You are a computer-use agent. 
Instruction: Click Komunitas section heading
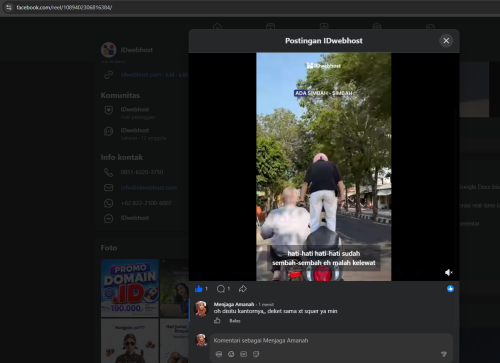coord(120,95)
